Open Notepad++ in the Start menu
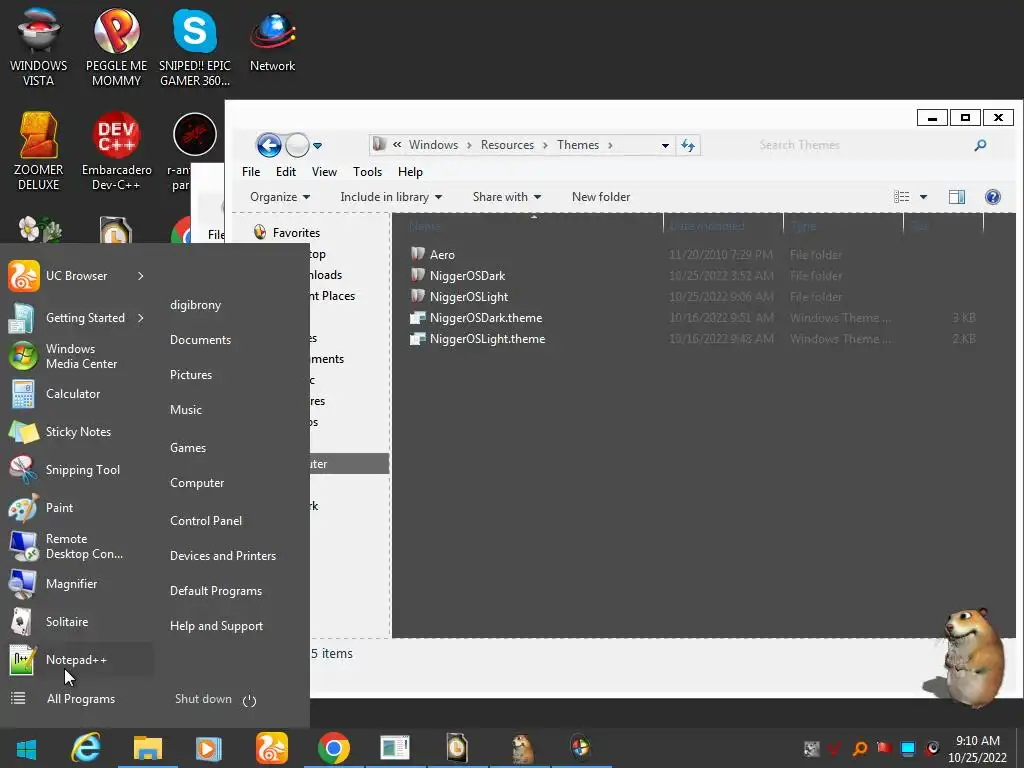 coord(76,660)
